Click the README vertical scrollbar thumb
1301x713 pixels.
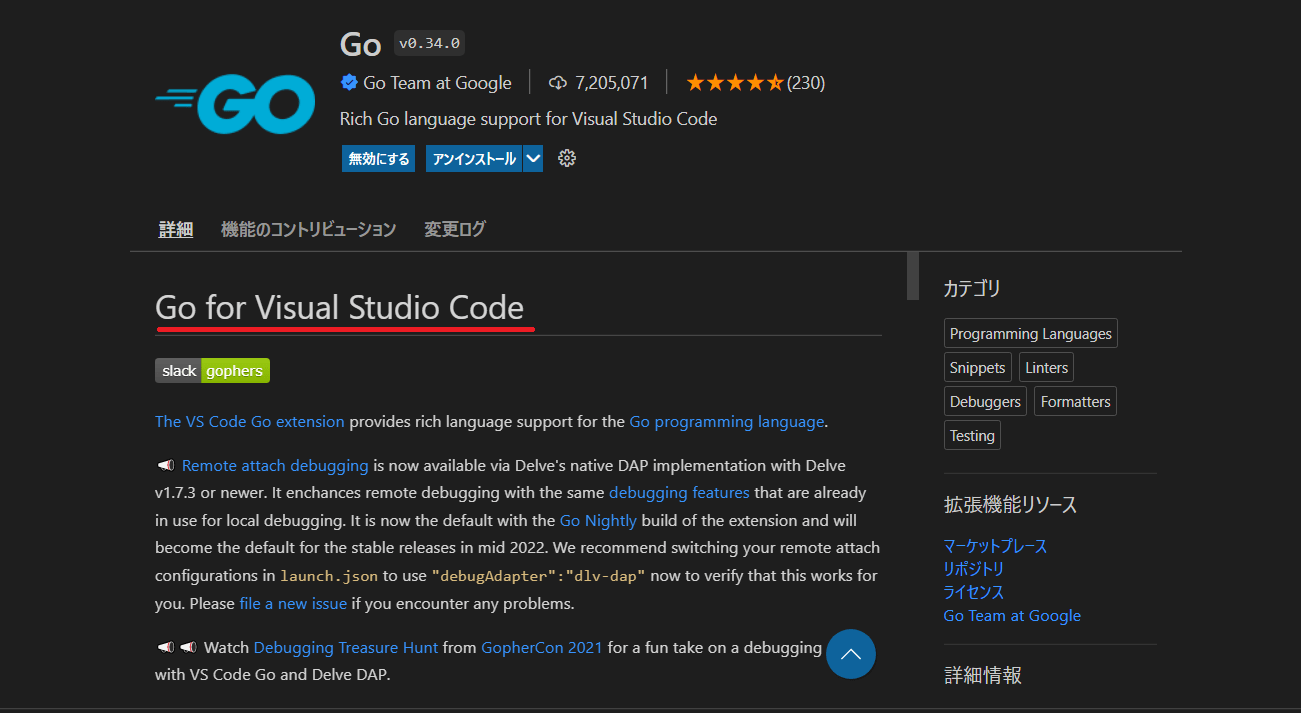pyautogui.click(x=912, y=276)
